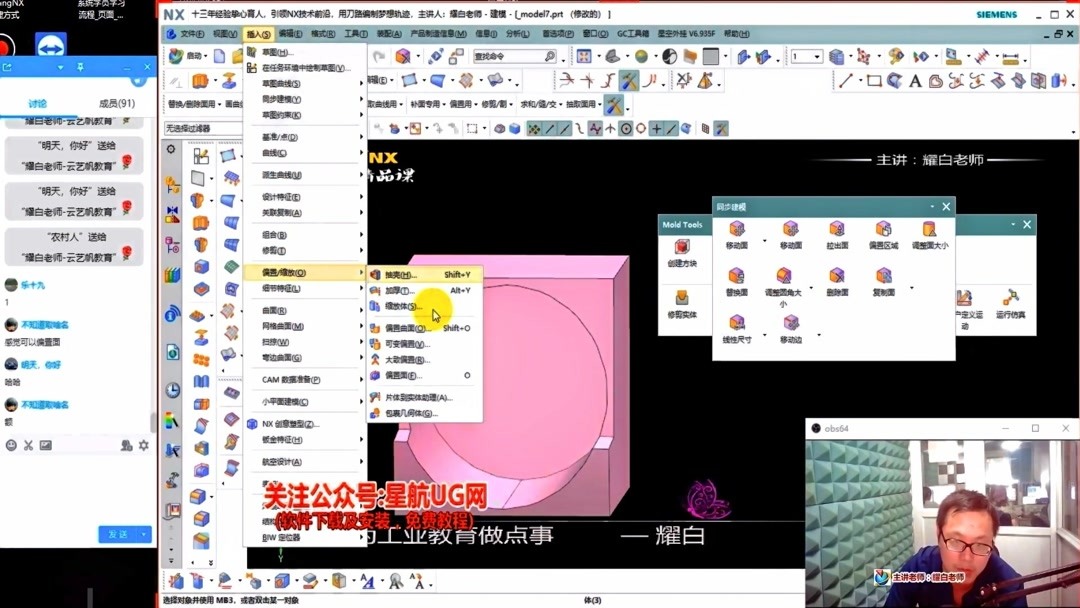Click 抽壳 in the 偏置/缩放 submenu

tap(398, 275)
